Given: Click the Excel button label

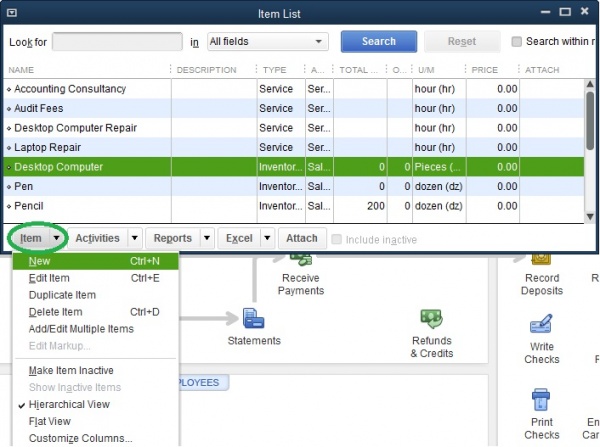Looking at the screenshot, I should click(x=239, y=238).
